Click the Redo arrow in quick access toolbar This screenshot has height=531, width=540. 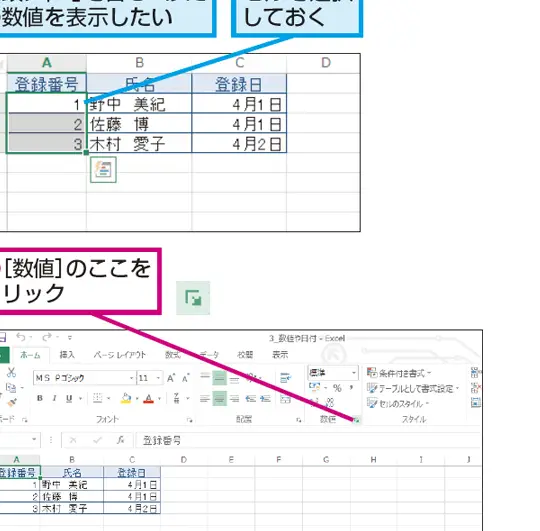pyautogui.click(x=47, y=337)
